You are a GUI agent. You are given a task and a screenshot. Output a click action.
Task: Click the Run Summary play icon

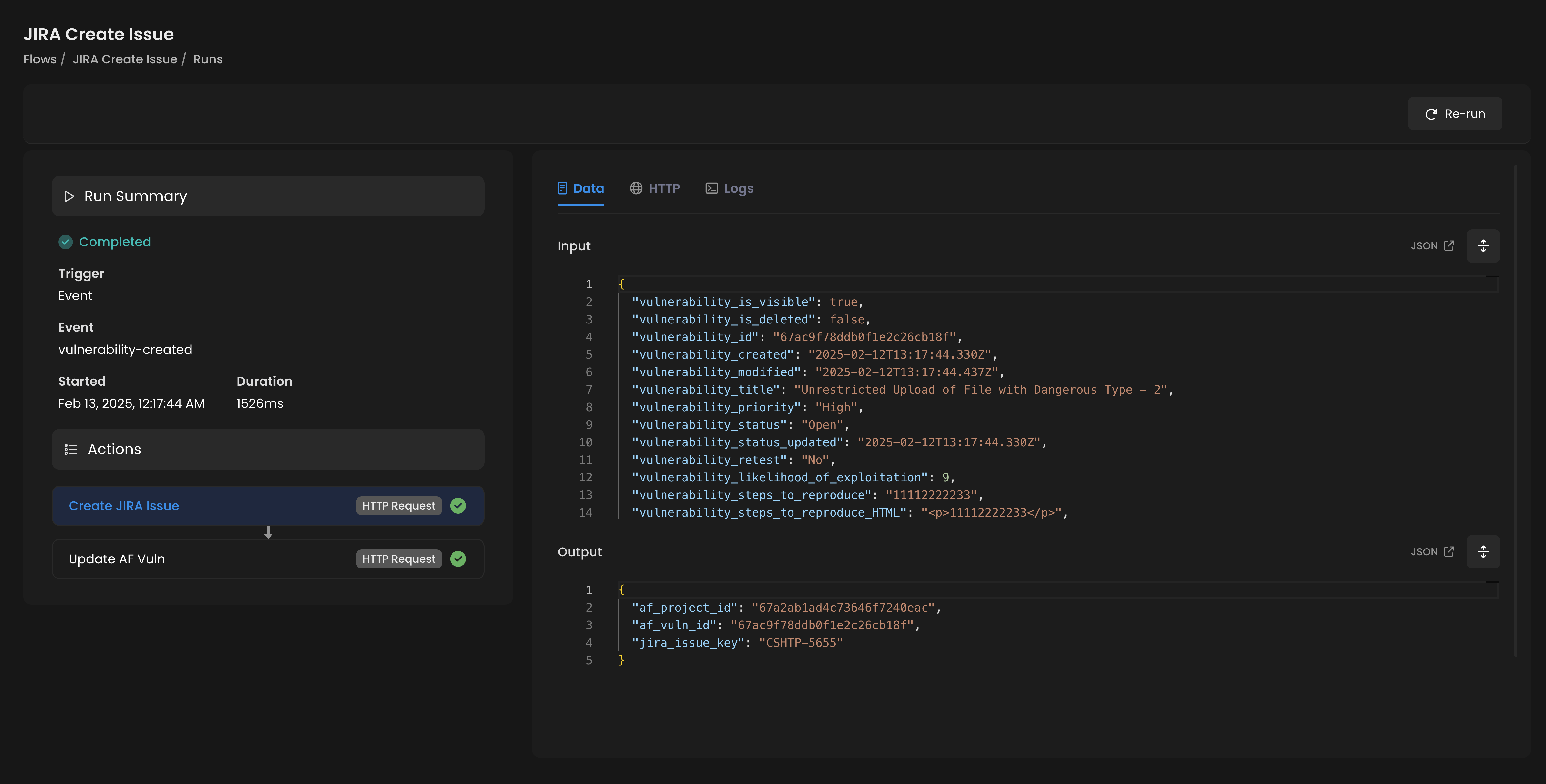click(x=69, y=196)
